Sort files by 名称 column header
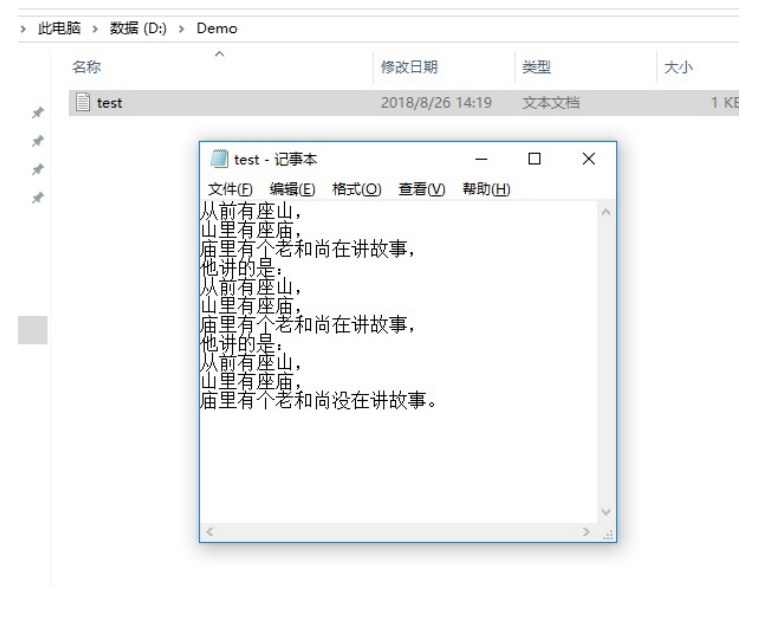 click(x=87, y=67)
